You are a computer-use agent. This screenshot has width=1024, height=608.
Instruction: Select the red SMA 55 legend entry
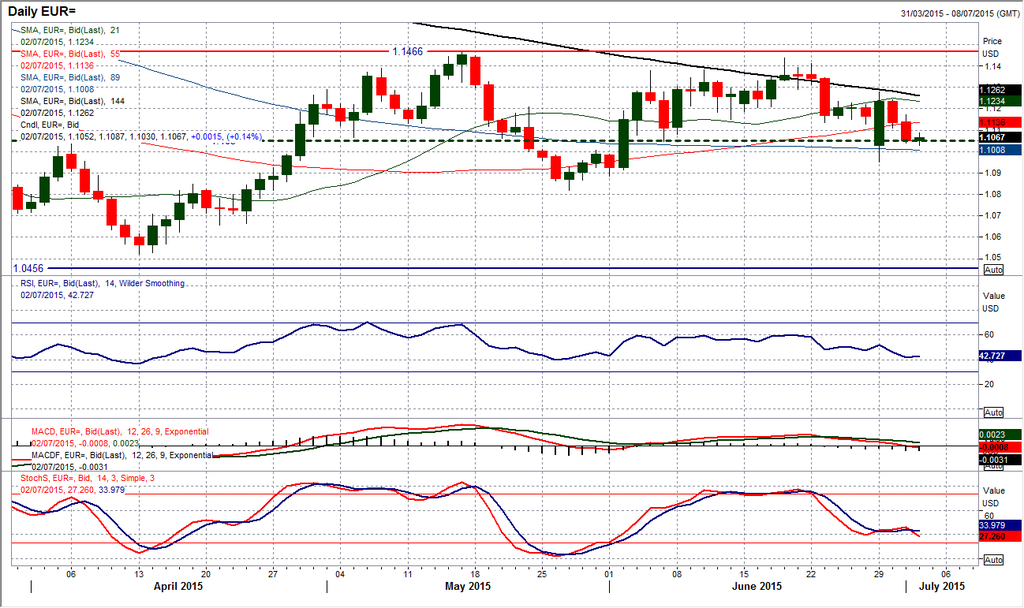[x=70, y=54]
